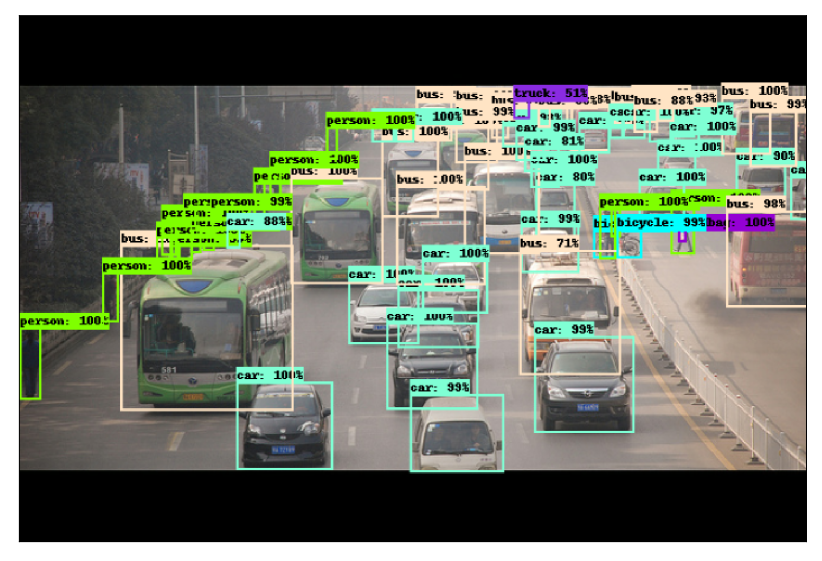Click the 'car: 90%' label
Viewport: 822px width, 561px height.
(x=766, y=156)
